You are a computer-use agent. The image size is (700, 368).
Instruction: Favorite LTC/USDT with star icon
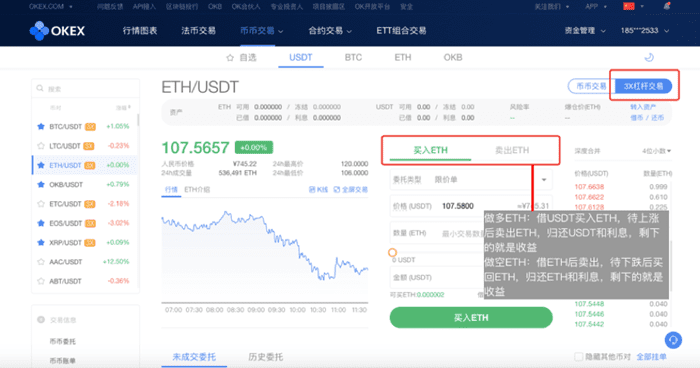(x=41, y=146)
